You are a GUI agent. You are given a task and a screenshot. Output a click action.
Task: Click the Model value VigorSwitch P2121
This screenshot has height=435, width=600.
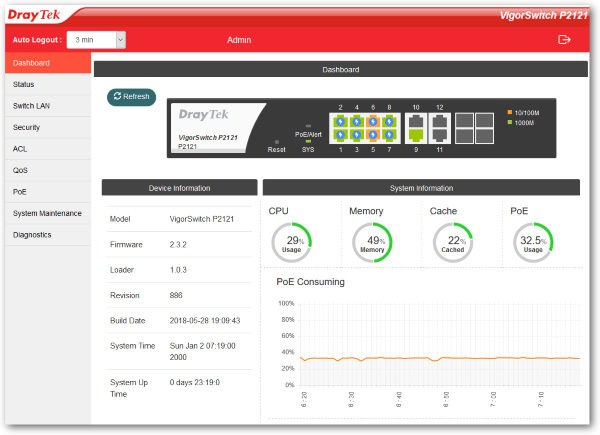pos(202,219)
